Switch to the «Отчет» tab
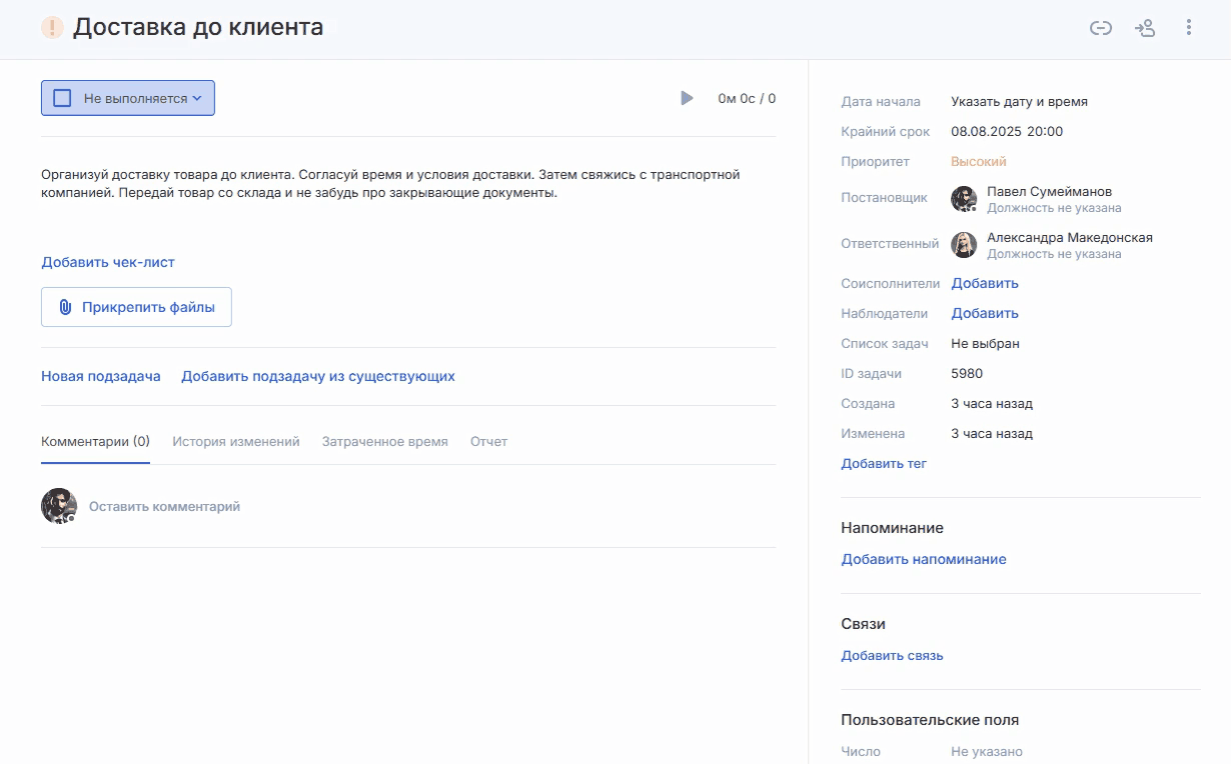 click(x=488, y=441)
